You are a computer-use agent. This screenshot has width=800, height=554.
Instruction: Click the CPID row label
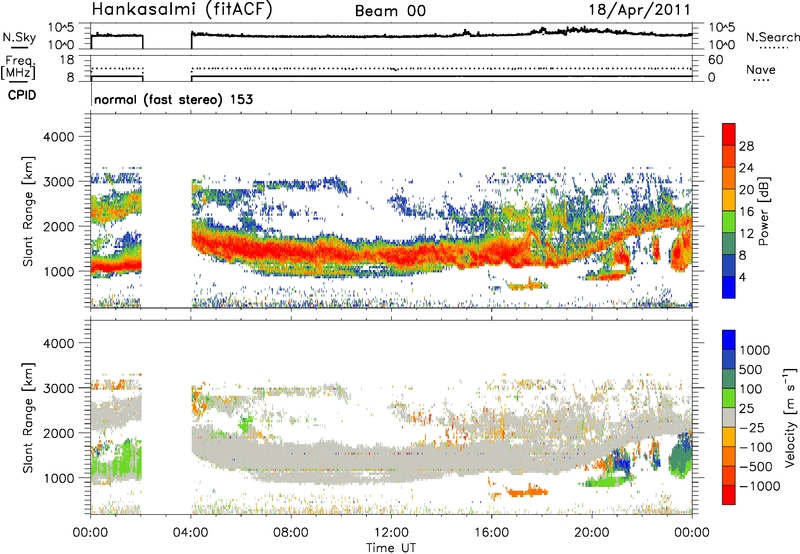(x=22, y=95)
